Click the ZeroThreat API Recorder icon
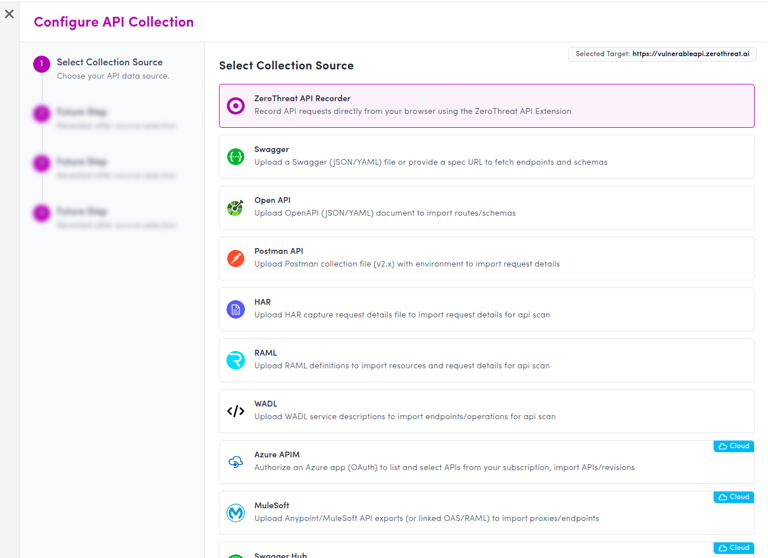This screenshot has width=768, height=558. (x=236, y=106)
